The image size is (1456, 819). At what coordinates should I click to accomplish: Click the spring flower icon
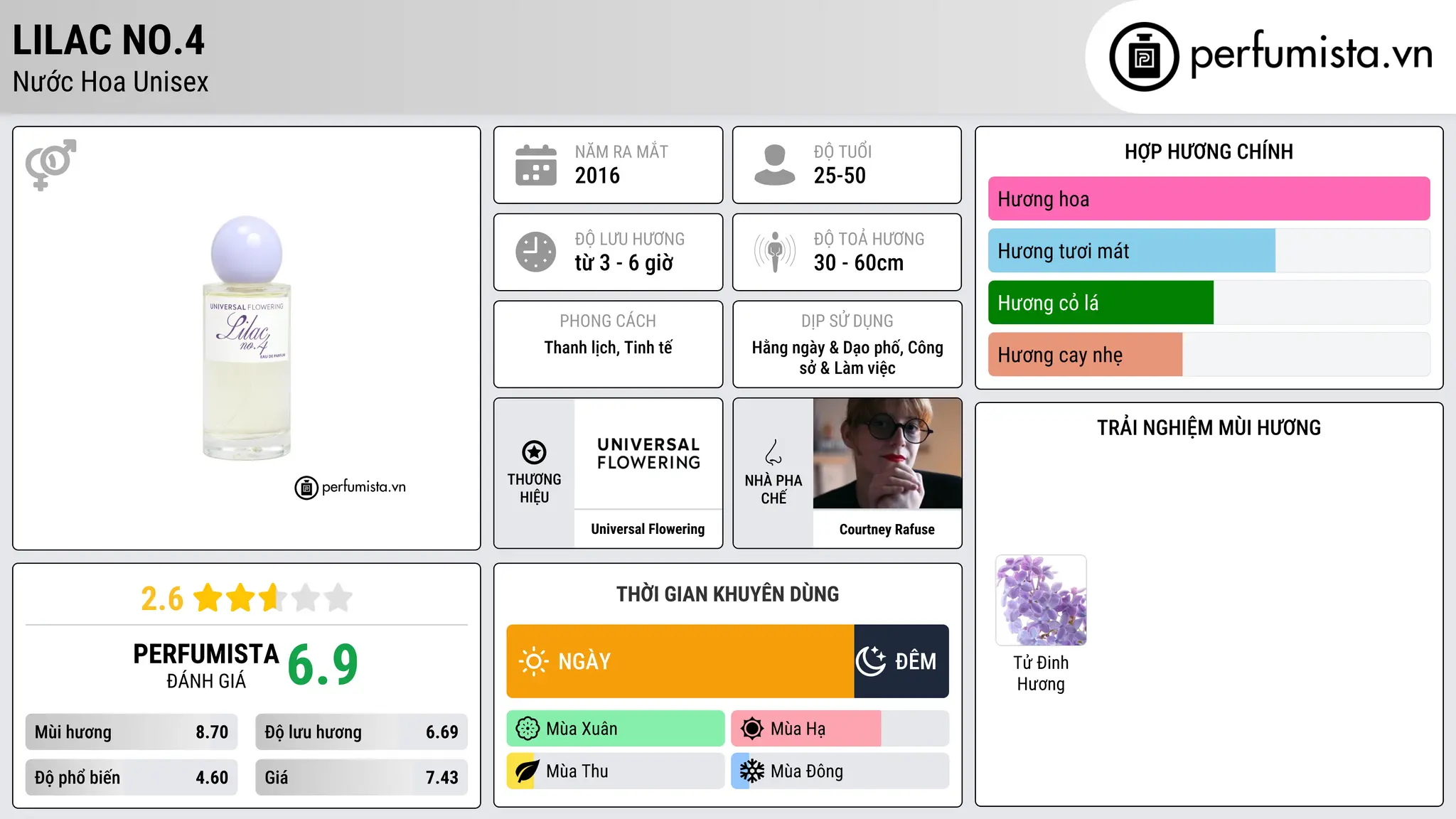click(x=528, y=729)
